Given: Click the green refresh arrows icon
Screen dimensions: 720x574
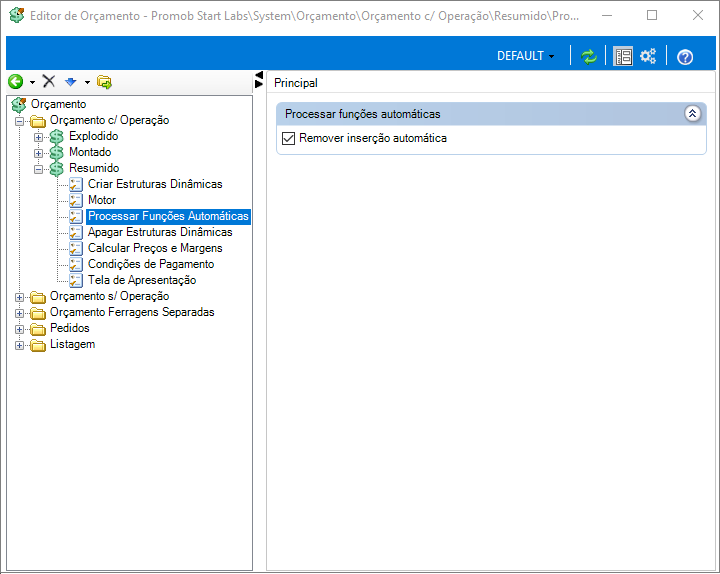Looking at the screenshot, I should (x=588, y=56).
